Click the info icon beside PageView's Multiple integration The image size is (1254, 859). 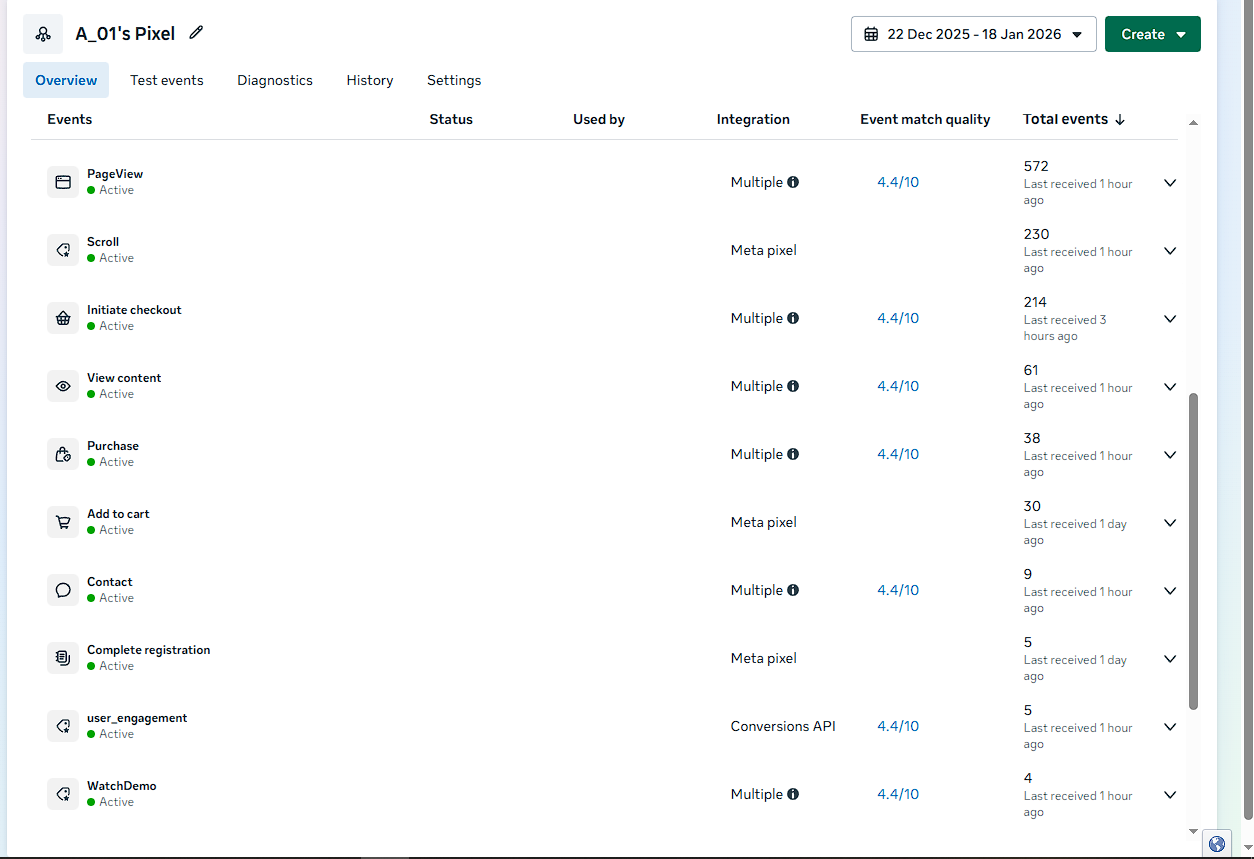point(793,182)
